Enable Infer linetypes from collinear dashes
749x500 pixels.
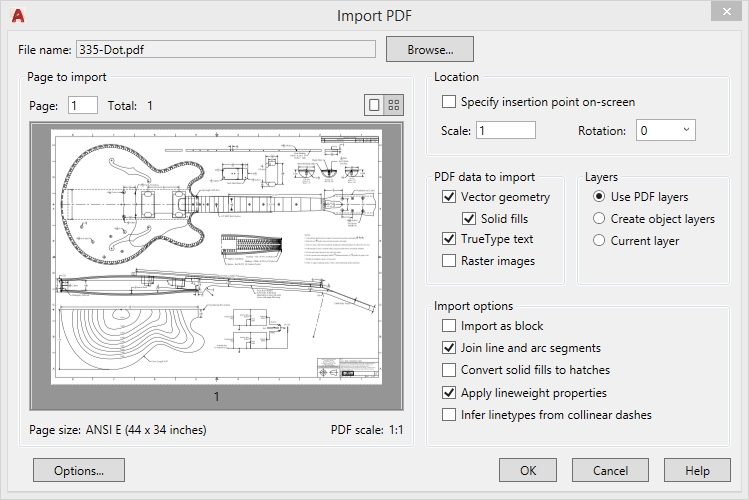449,415
